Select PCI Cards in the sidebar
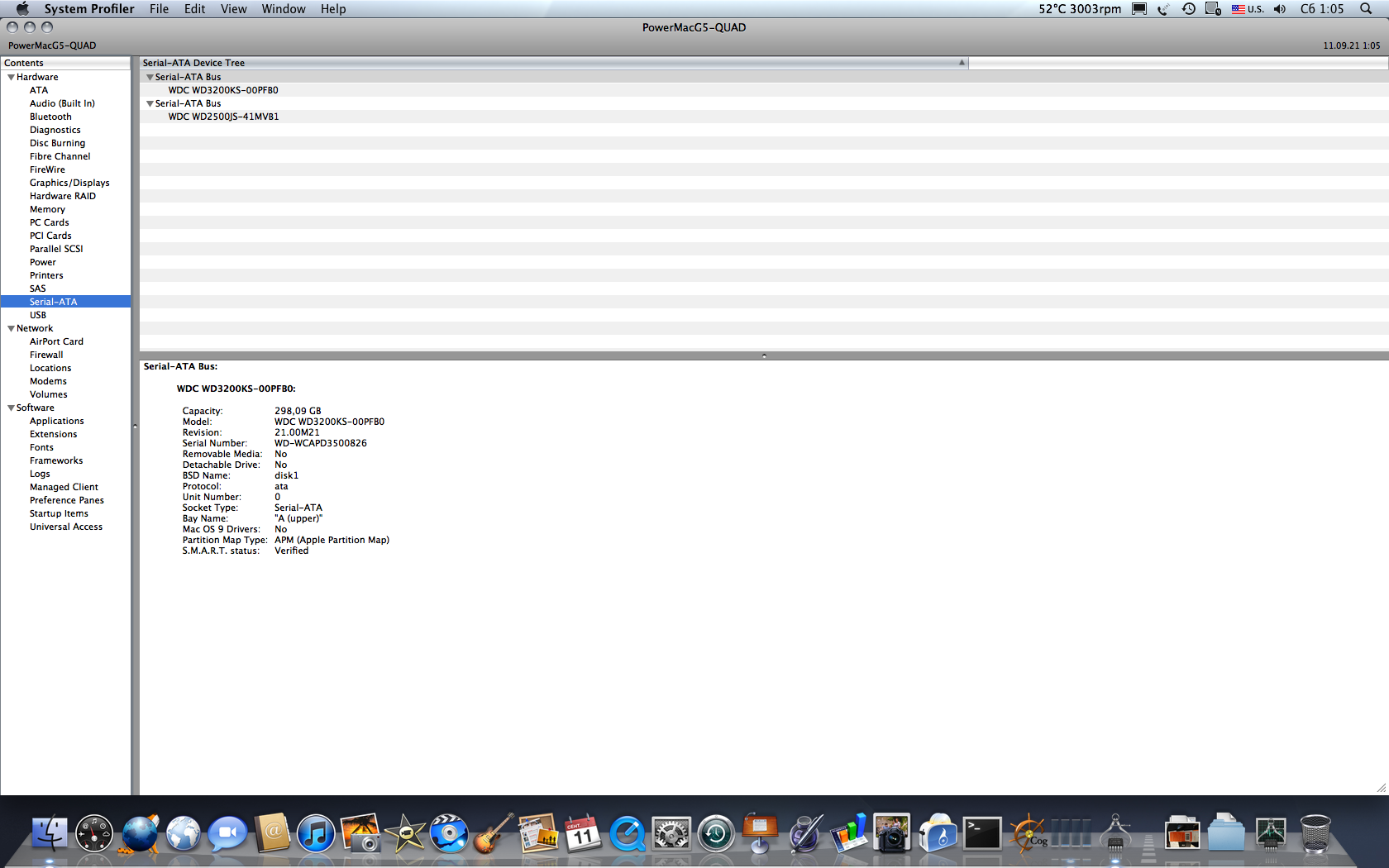The image size is (1389, 868). [x=50, y=236]
